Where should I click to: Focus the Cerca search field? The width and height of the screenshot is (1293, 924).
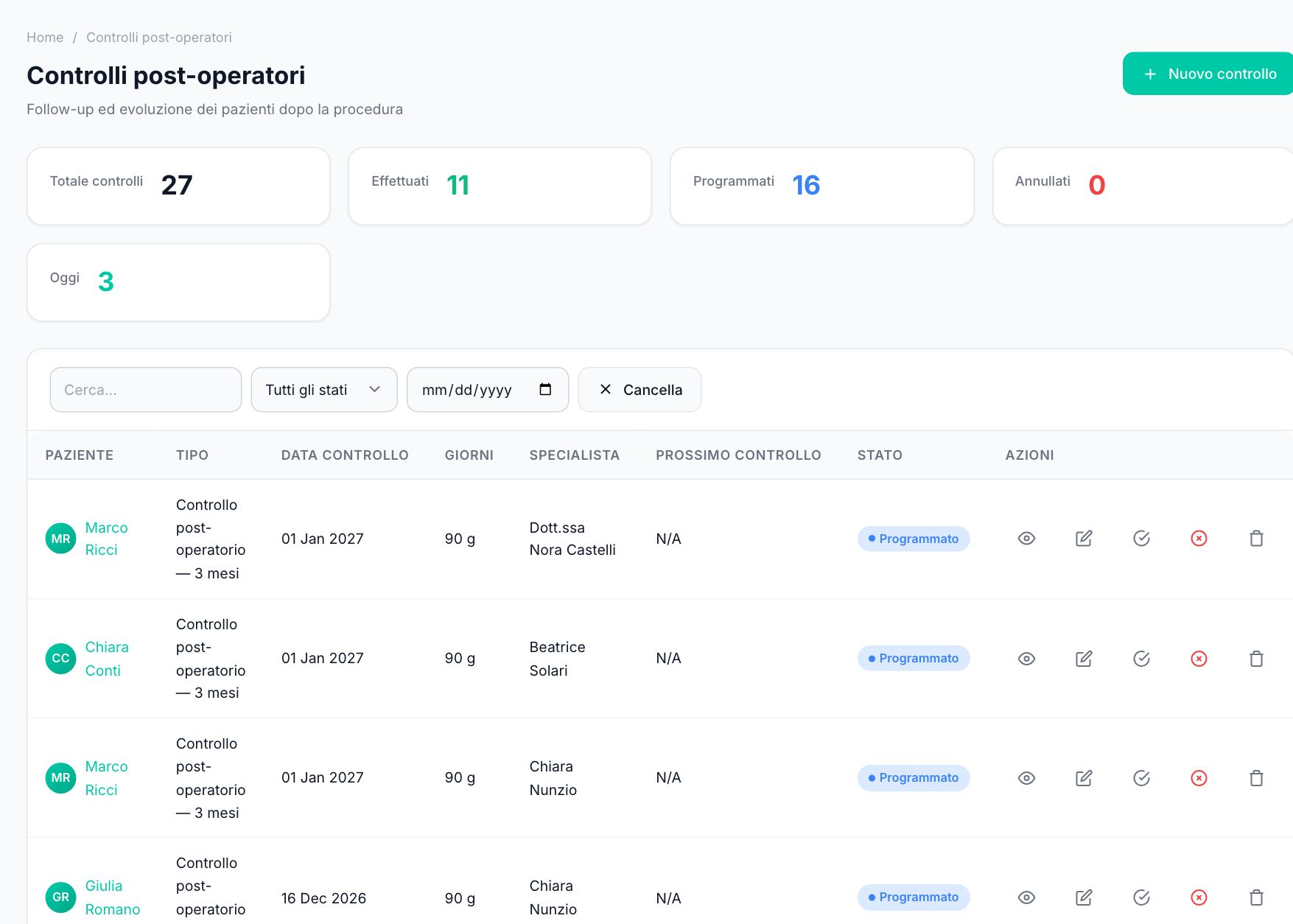tap(146, 389)
